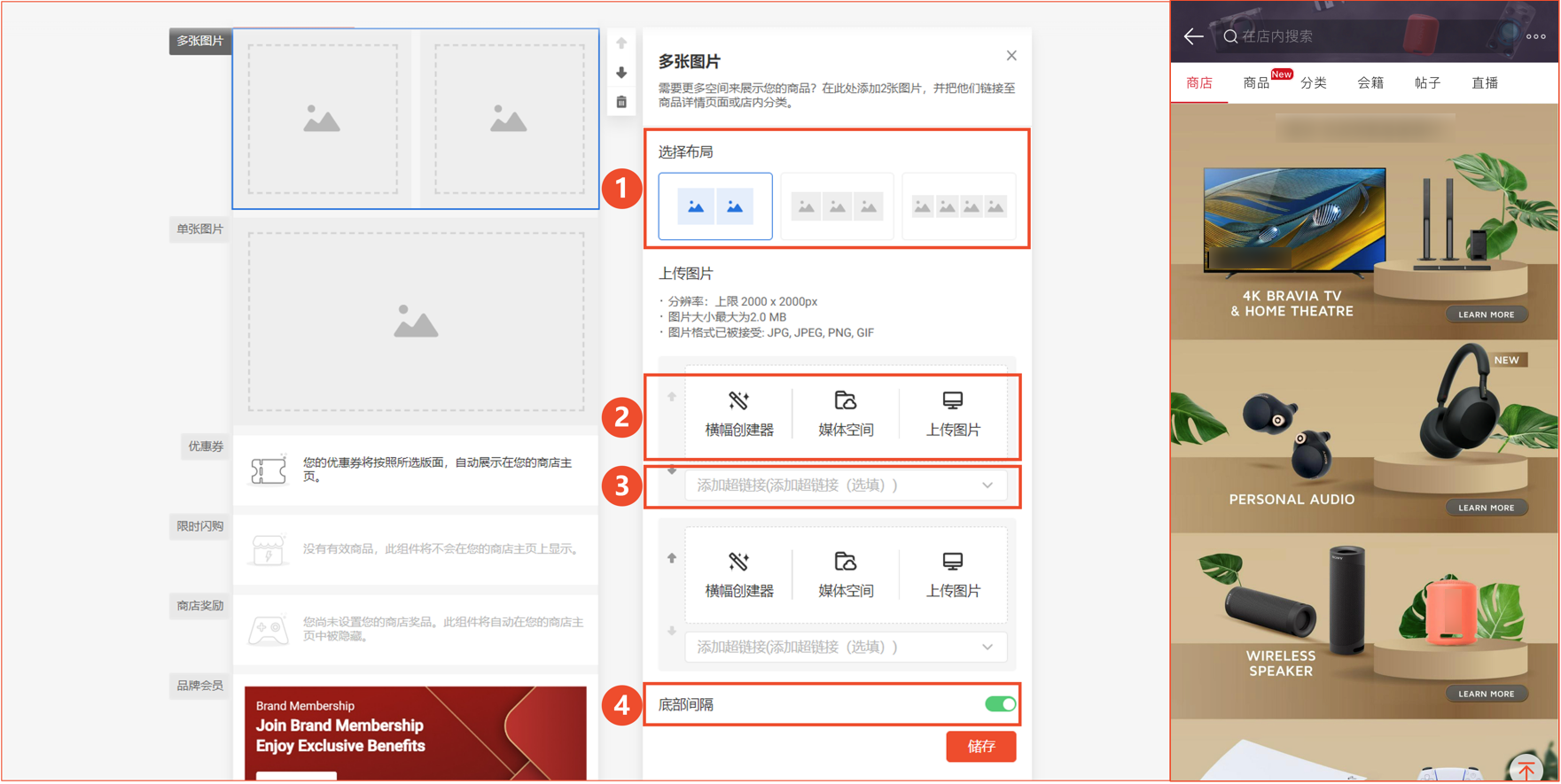The height and width of the screenshot is (784, 1561).
Task: Close the 多张图片 settings panel
Action: 1011,56
